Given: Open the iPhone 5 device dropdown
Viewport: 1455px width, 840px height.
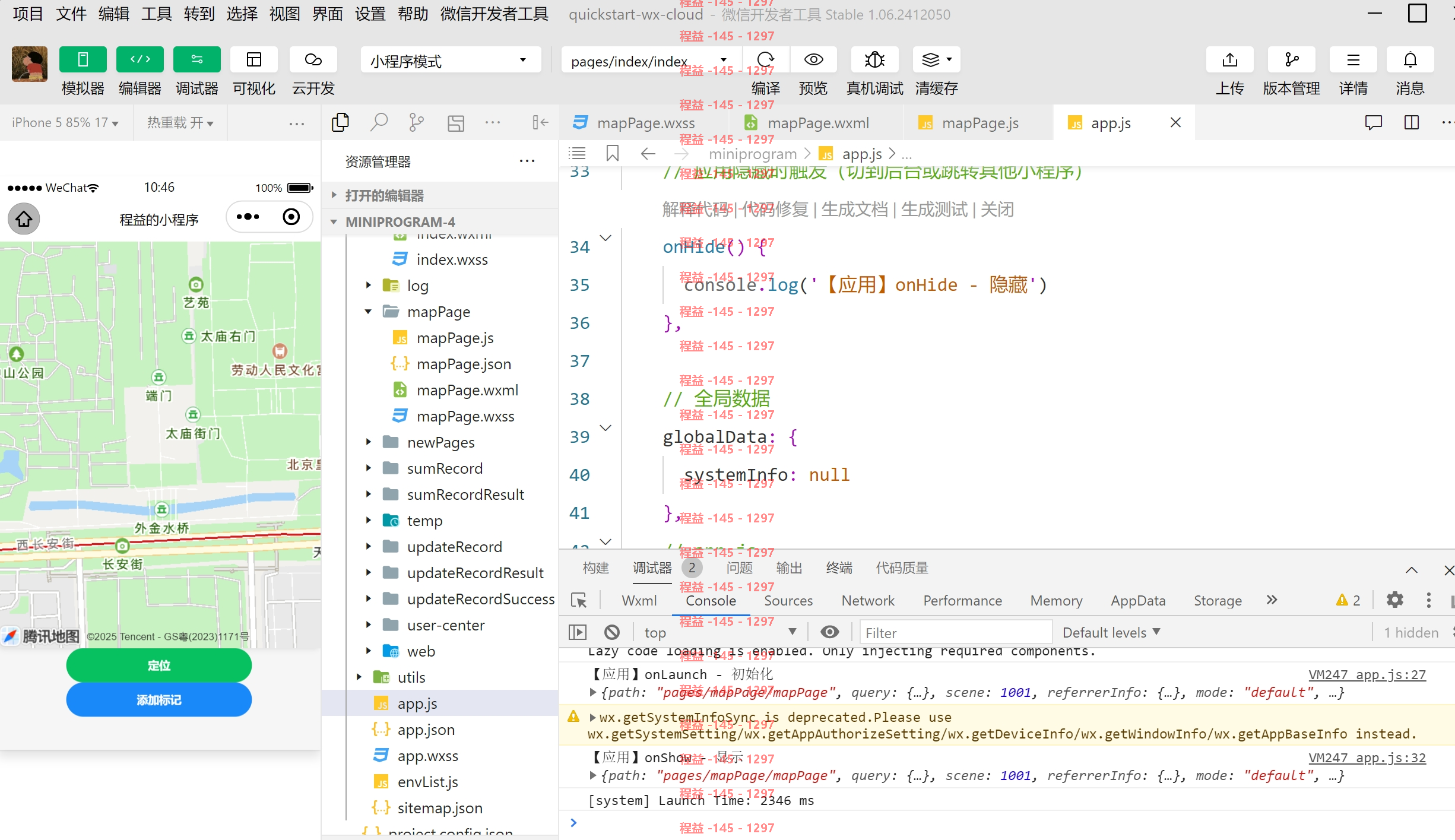Looking at the screenshot, I should [65, 123].
